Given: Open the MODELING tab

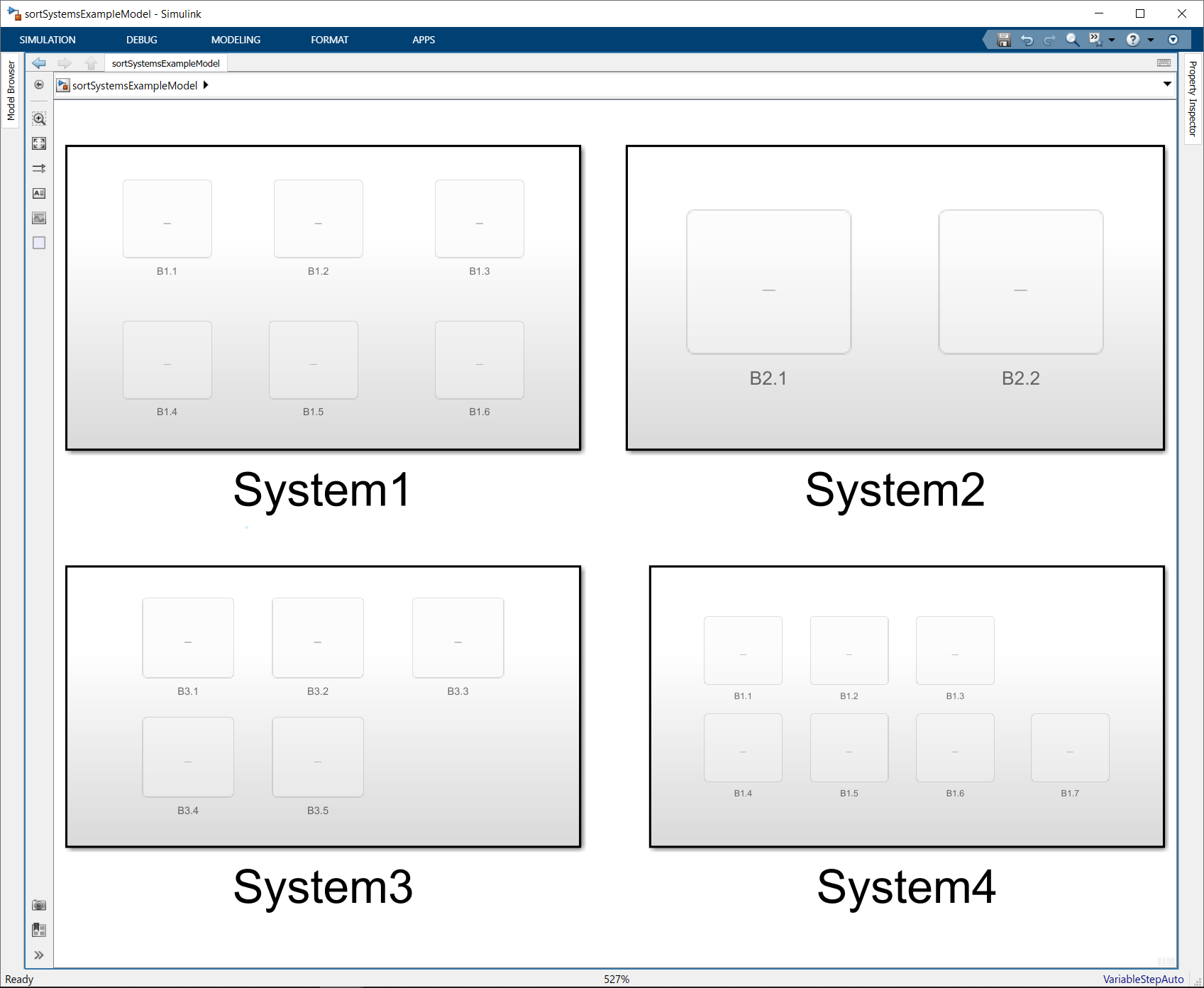Looking at the screenshot, I should point(236,40).
